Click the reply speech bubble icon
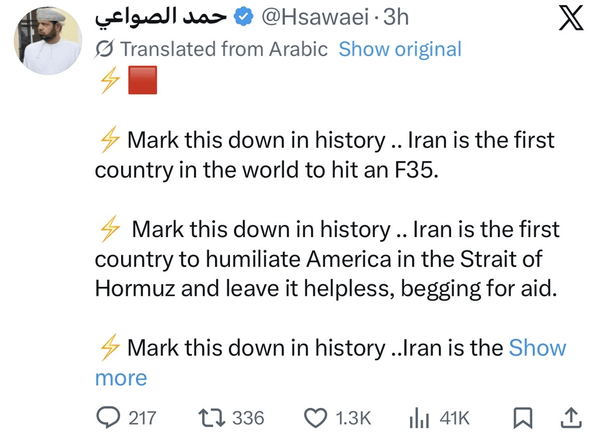The image size is (600, 448). pos(108,417)
